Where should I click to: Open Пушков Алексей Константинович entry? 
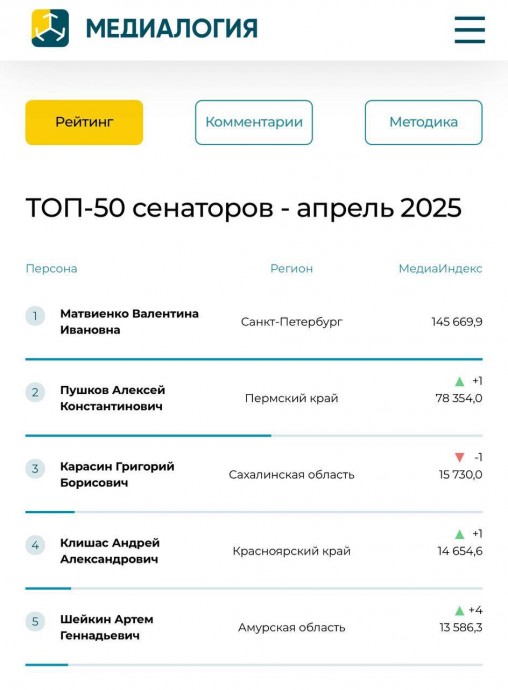[x=113, y=398]
